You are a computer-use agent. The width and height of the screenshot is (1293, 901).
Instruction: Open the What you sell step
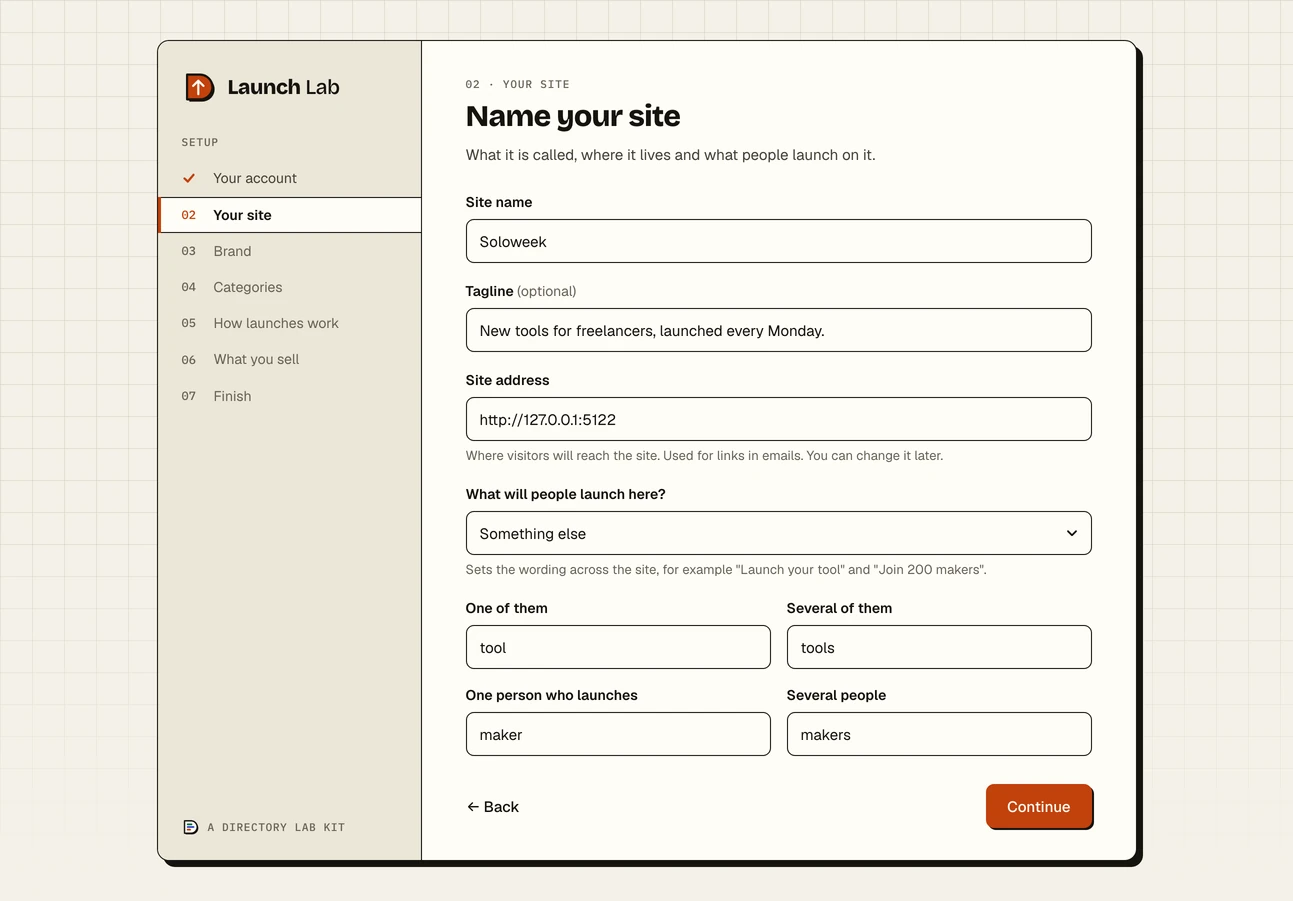tap(290, 359)
